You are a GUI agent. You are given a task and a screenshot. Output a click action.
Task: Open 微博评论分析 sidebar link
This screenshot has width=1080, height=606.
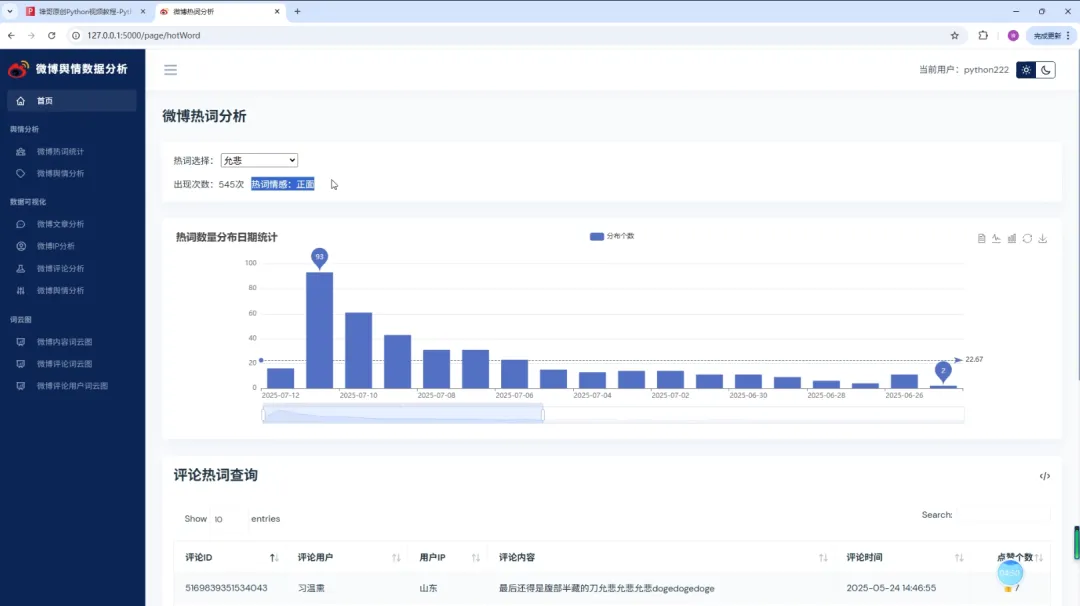point(61,269)
